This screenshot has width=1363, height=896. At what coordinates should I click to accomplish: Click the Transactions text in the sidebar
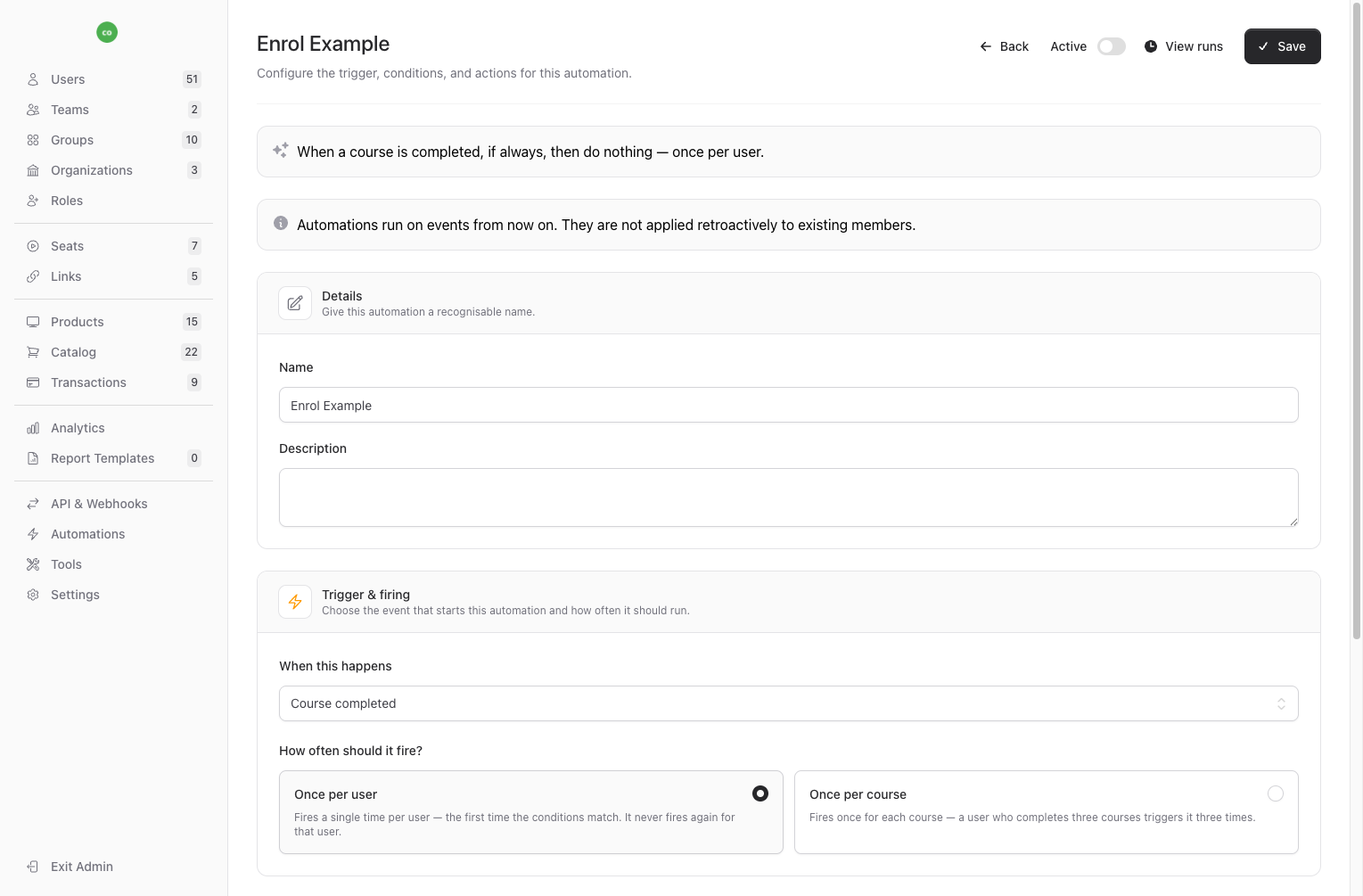(x=88, y=382)
